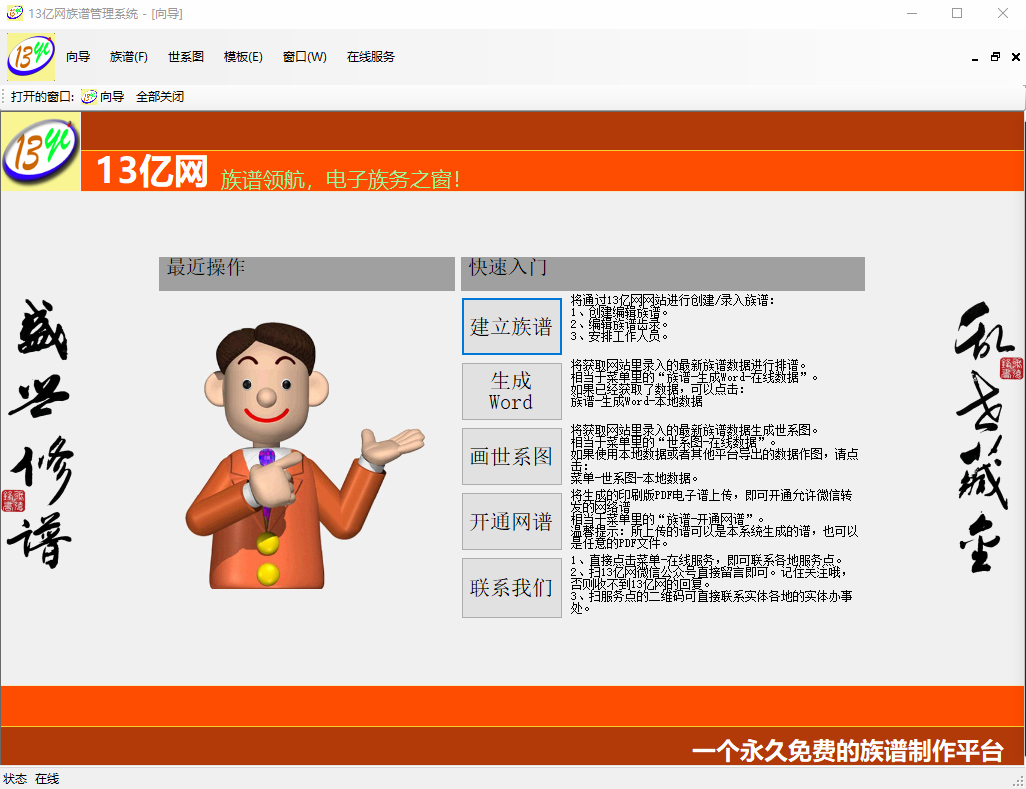Open the 世系图 menu
The image size is (1026, 789).
coord(186,57)
